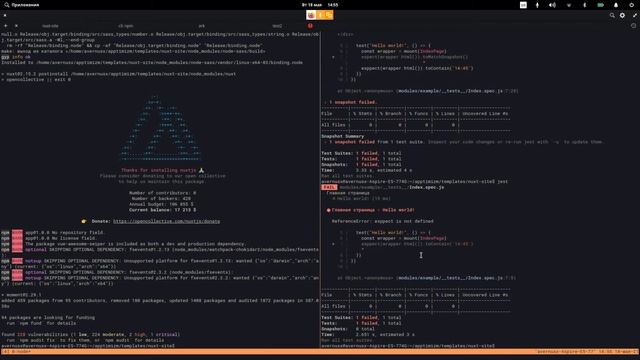
Task: Switch to the nuxt-site tab
Action: 50,26
